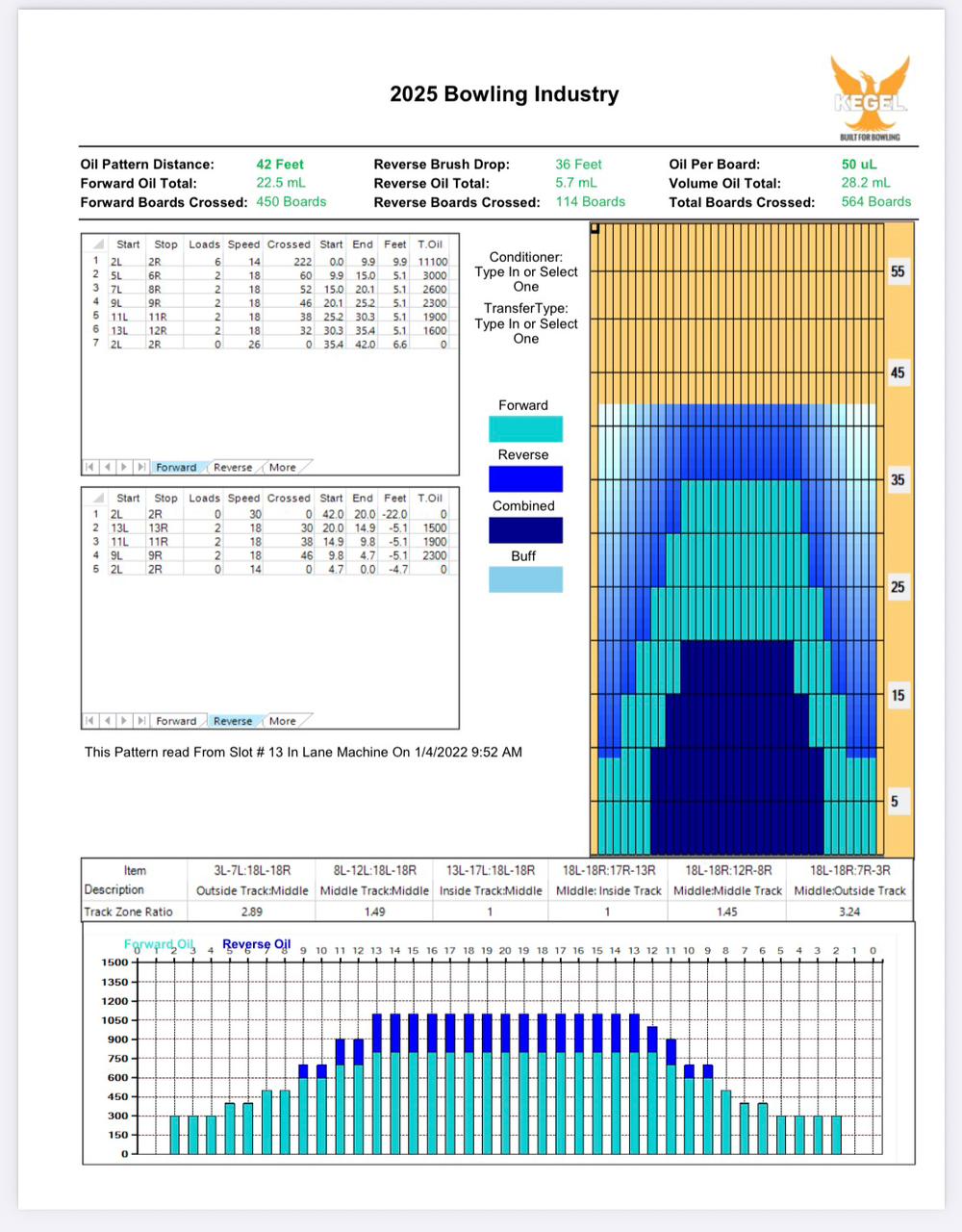
Task: Click the previous-sheet arrow in the forward loads table
Action: 107,468
